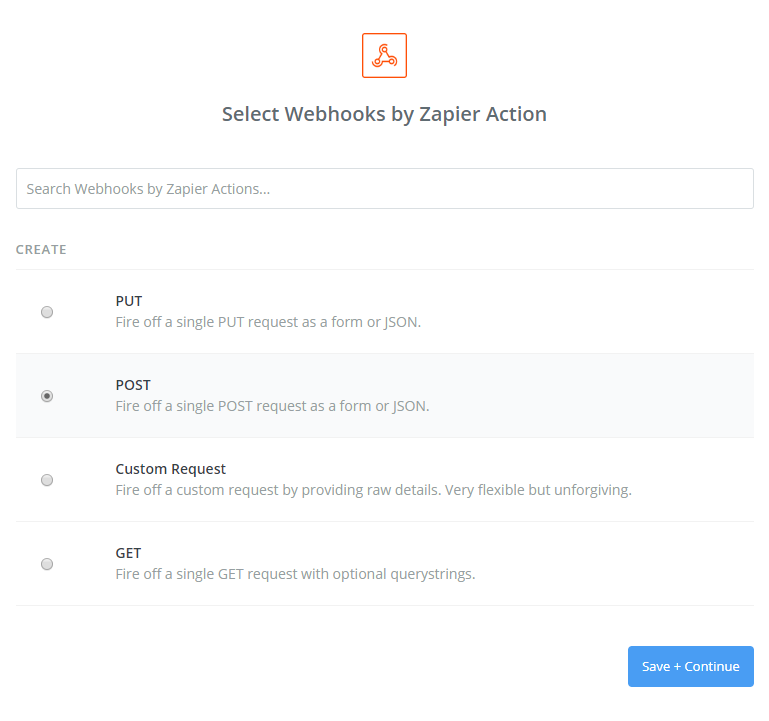
Task: Click the bold PUT action title
Action: pos(129,301)
